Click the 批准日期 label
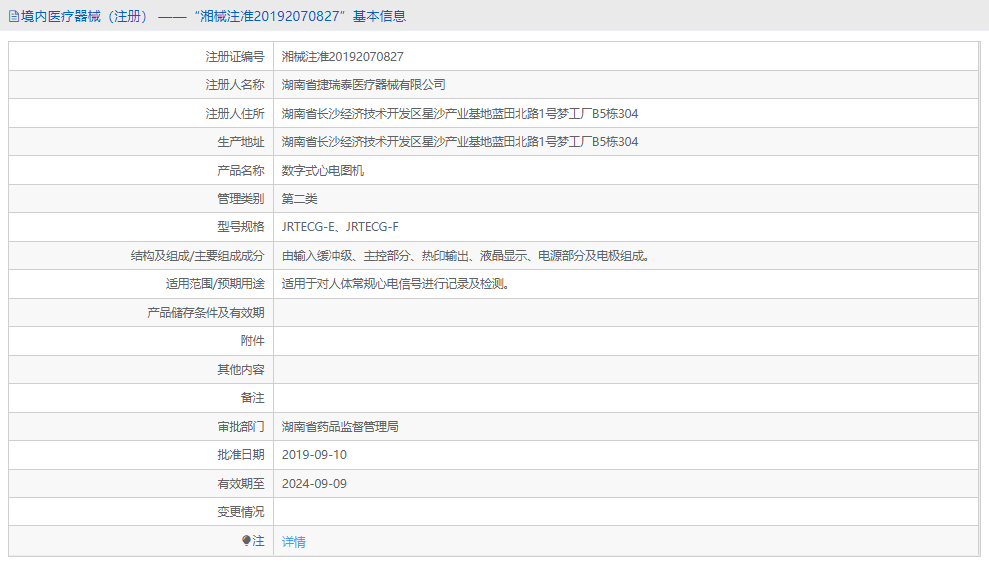Viewport: 989px width, 564px height. 241,455
